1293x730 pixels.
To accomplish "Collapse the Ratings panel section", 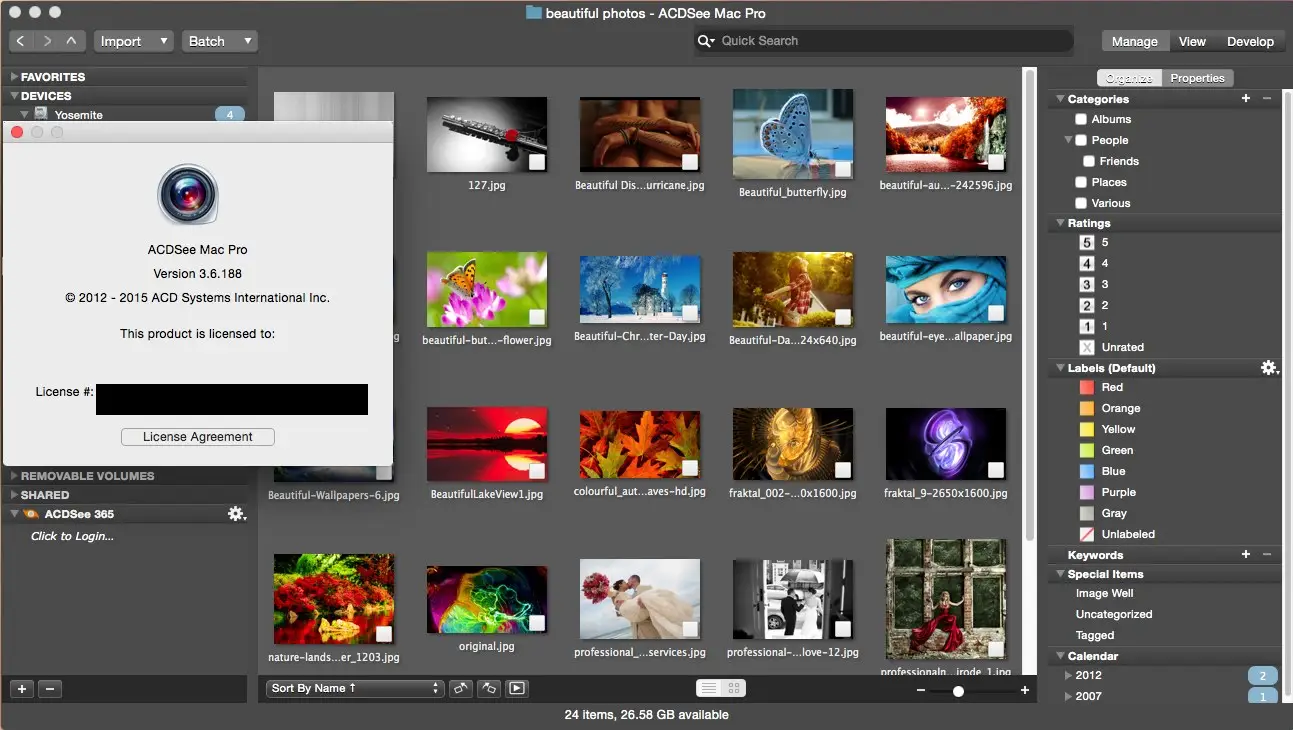I will click(x=1060, y=223).
